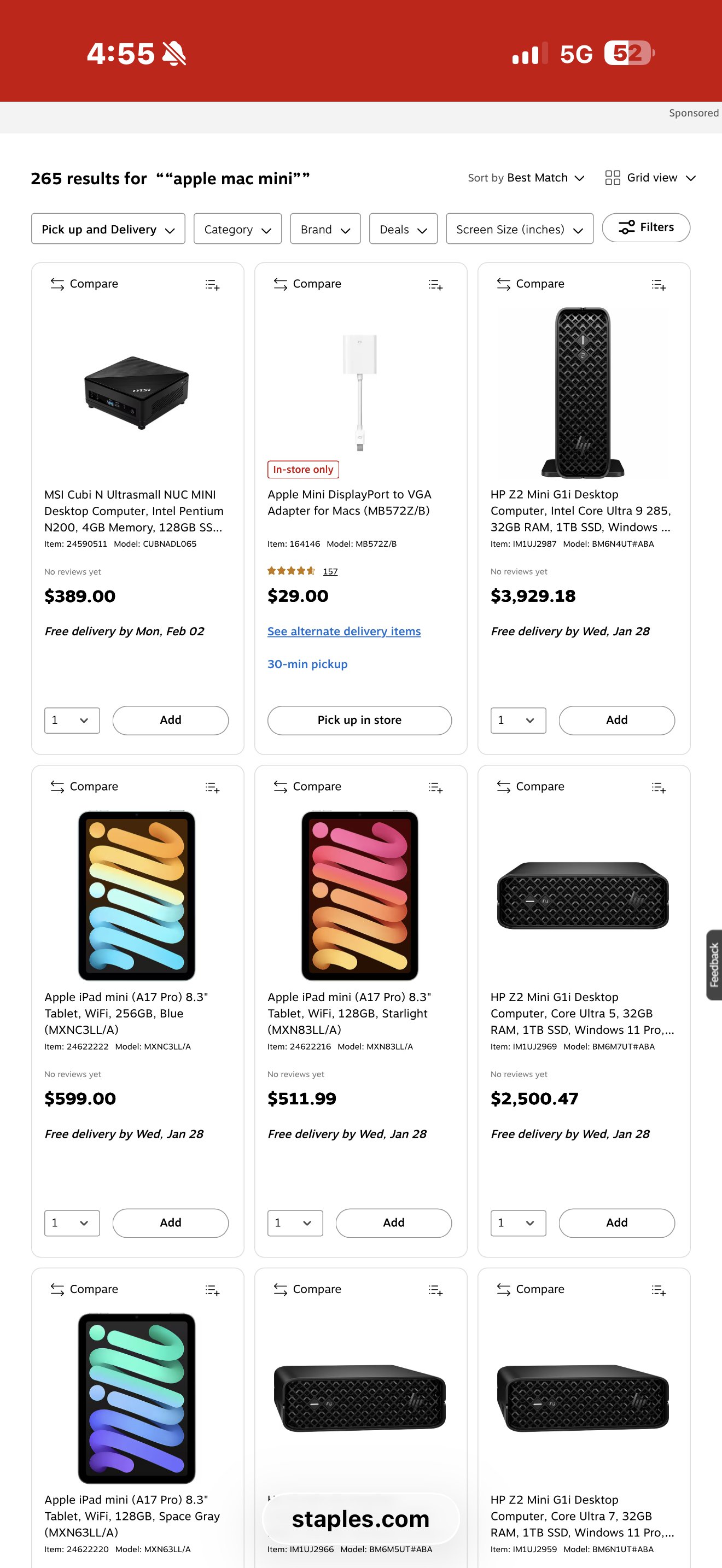The image size is (722, 1568).
Task: Expand the Pick up and Delivery filter
Action: (108, 230)
